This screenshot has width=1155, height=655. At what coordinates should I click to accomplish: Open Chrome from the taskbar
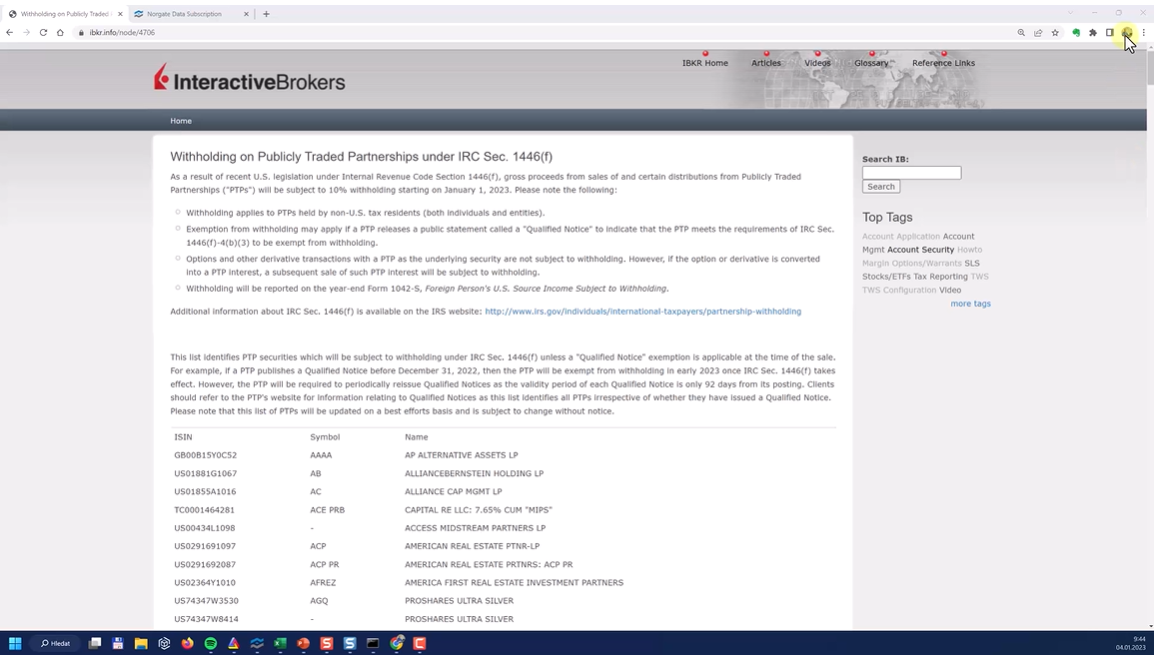[x=397, y=643]
